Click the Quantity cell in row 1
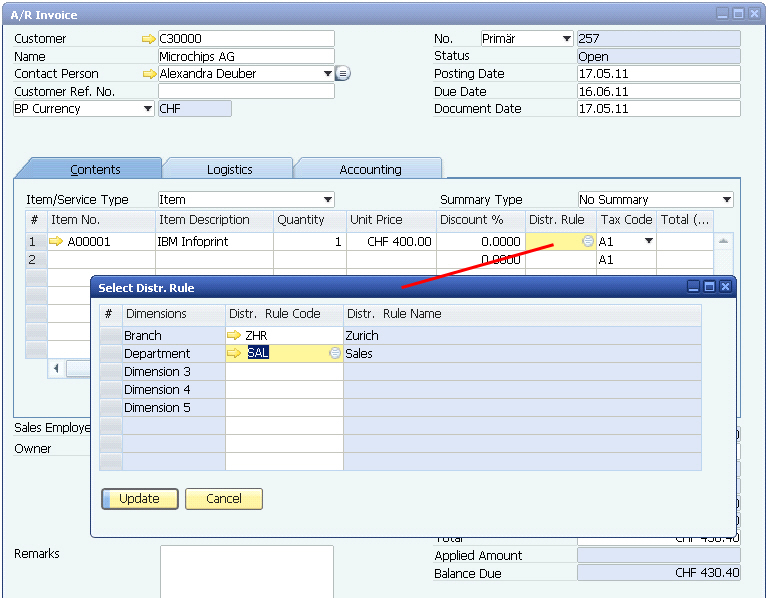This screenshot has width=768, height=598. (x=310, y=241)
